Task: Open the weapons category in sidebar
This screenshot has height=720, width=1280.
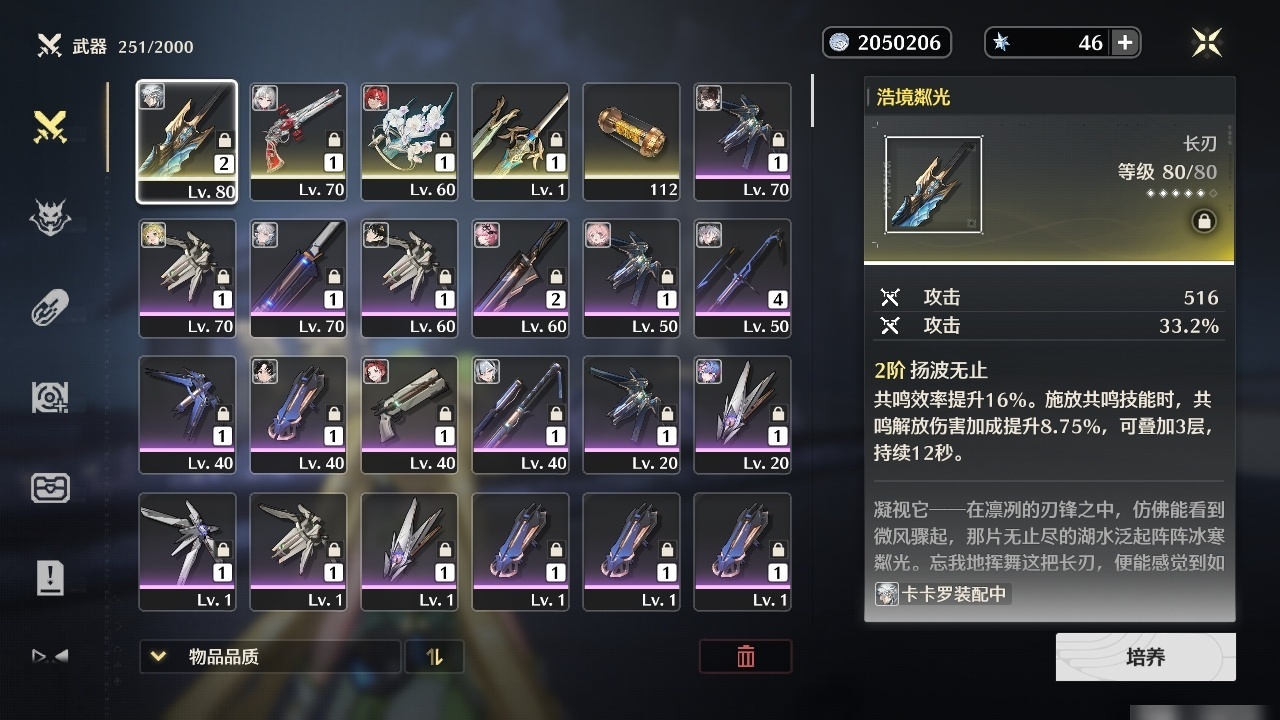Action: [50, 126]
